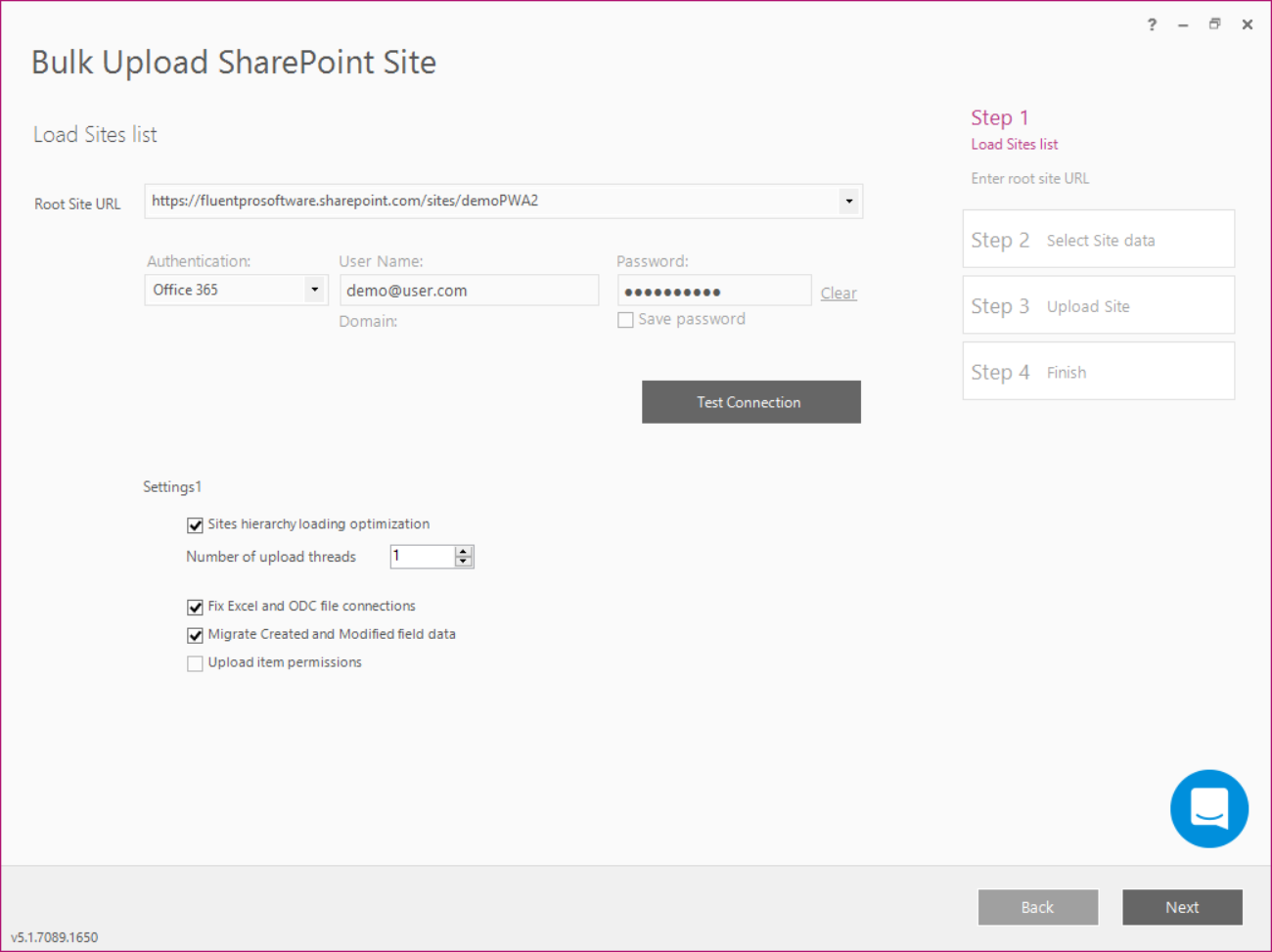Enable Upload item permissions checkbox
This screenshot has width=1272, height=952.
[x=195, y=664]
